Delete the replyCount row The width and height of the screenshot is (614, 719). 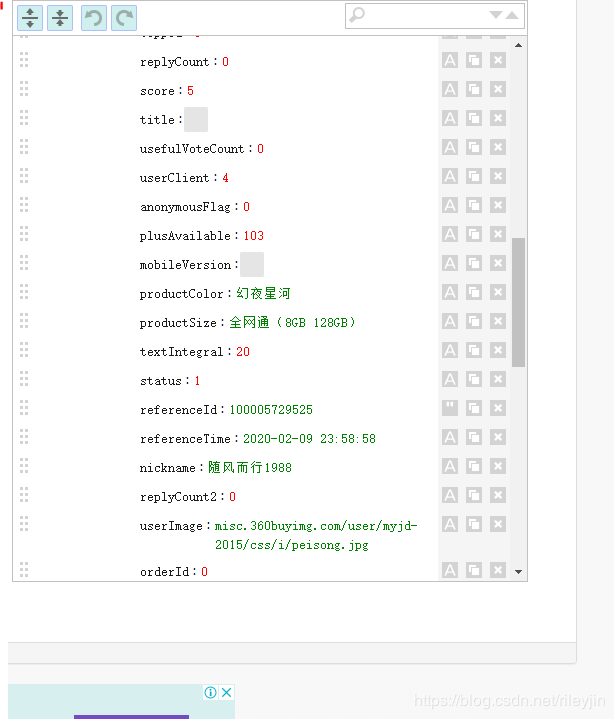click(498, 60)
